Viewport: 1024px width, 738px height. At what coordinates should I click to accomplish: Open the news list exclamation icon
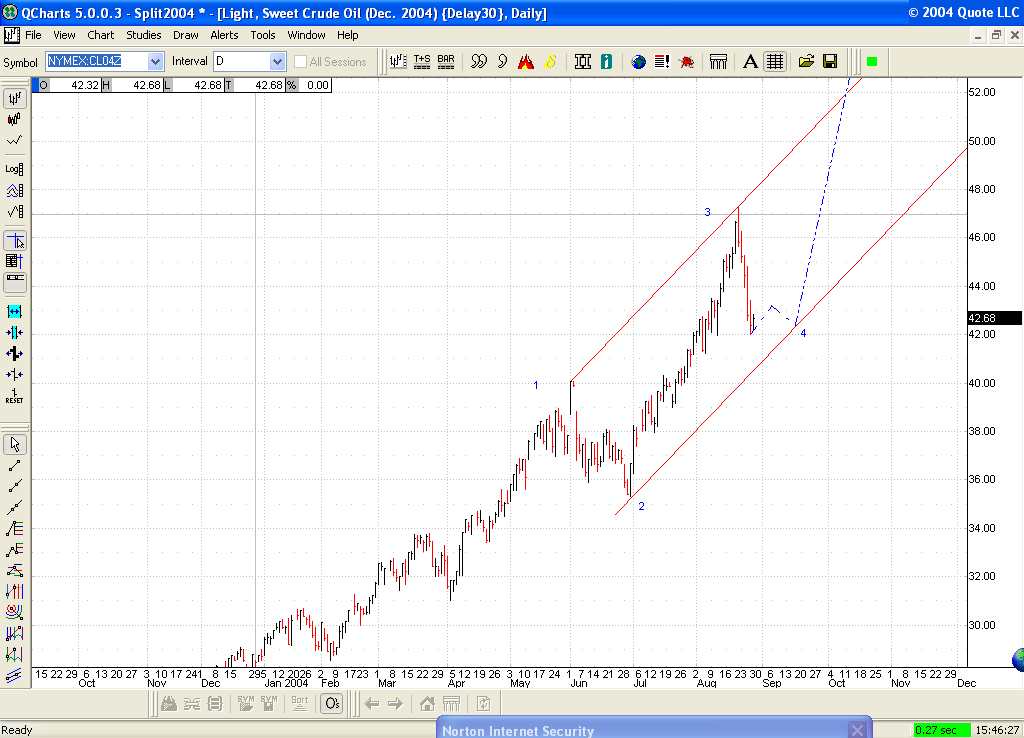click(x=662, y=61)
